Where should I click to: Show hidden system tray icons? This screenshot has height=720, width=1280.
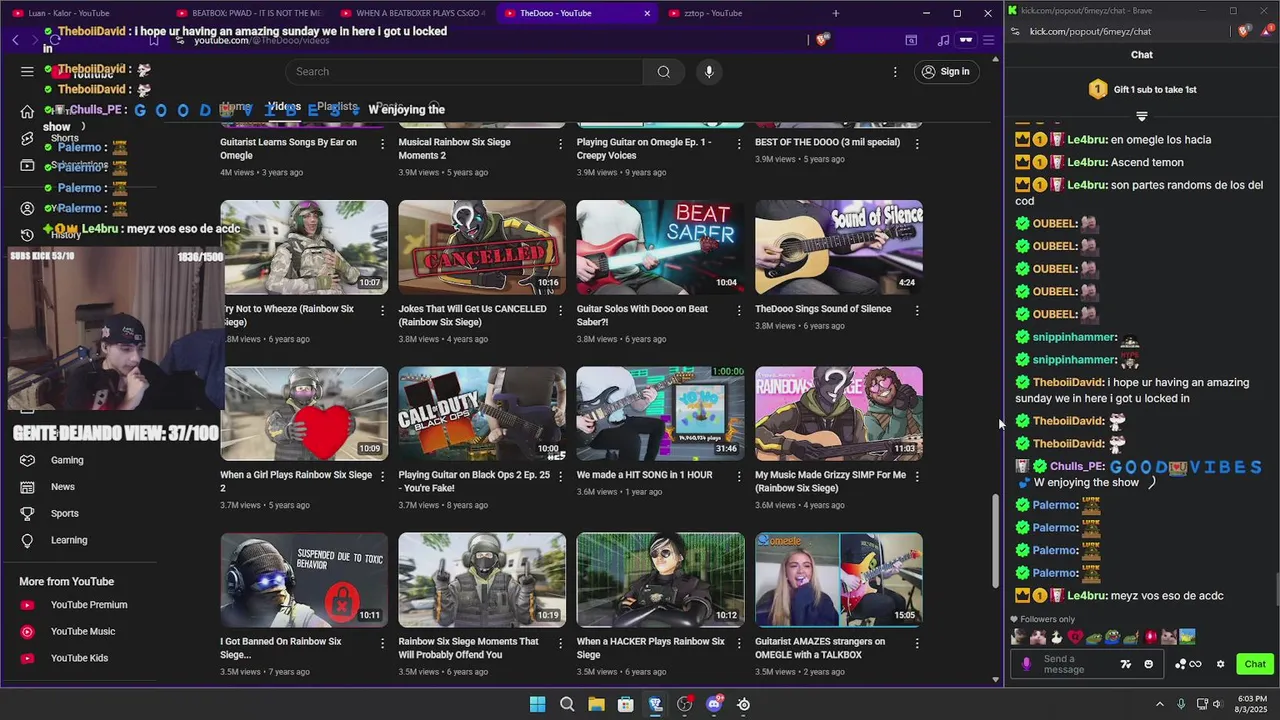1160,704
